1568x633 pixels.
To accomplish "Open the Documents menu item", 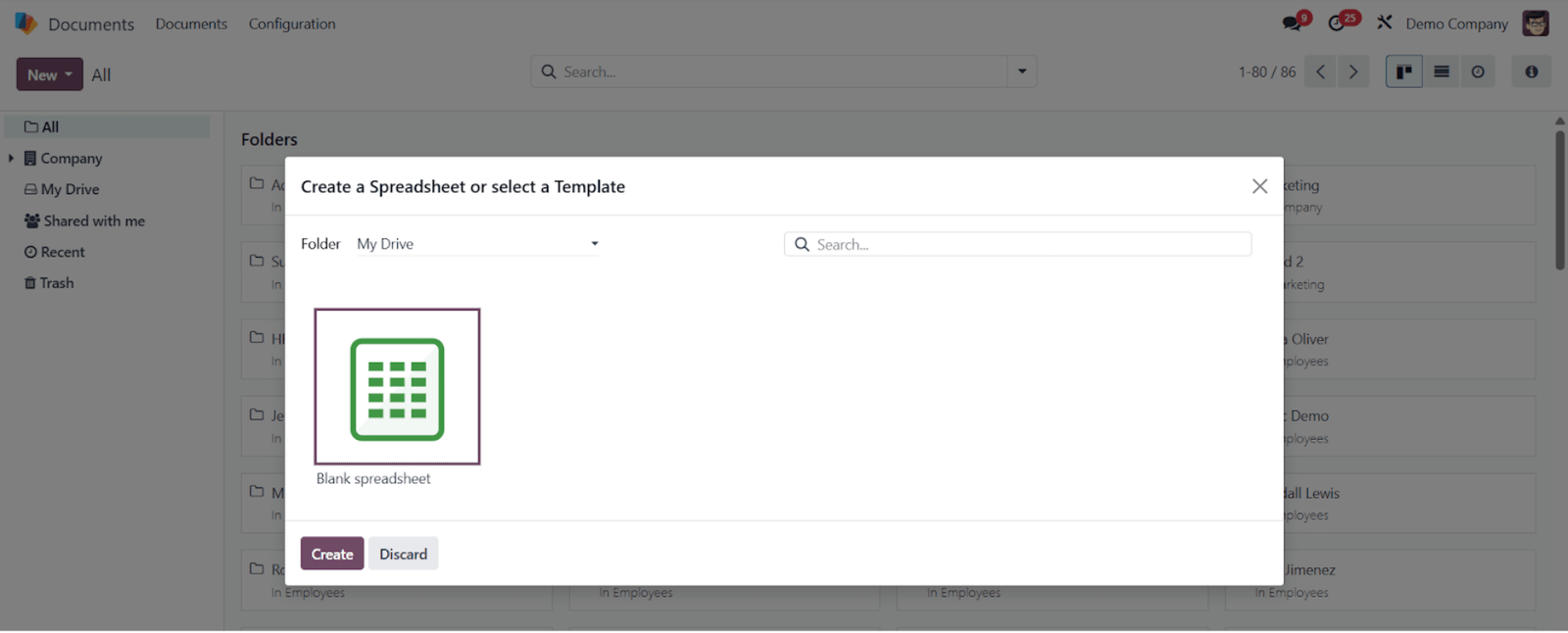I will click(191, 24).
